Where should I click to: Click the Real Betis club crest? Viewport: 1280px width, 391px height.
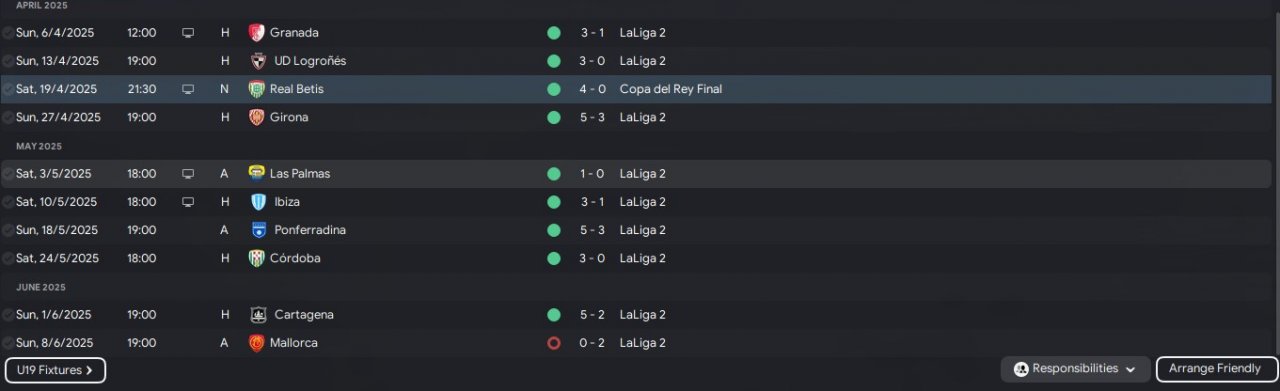click(257, 89)
